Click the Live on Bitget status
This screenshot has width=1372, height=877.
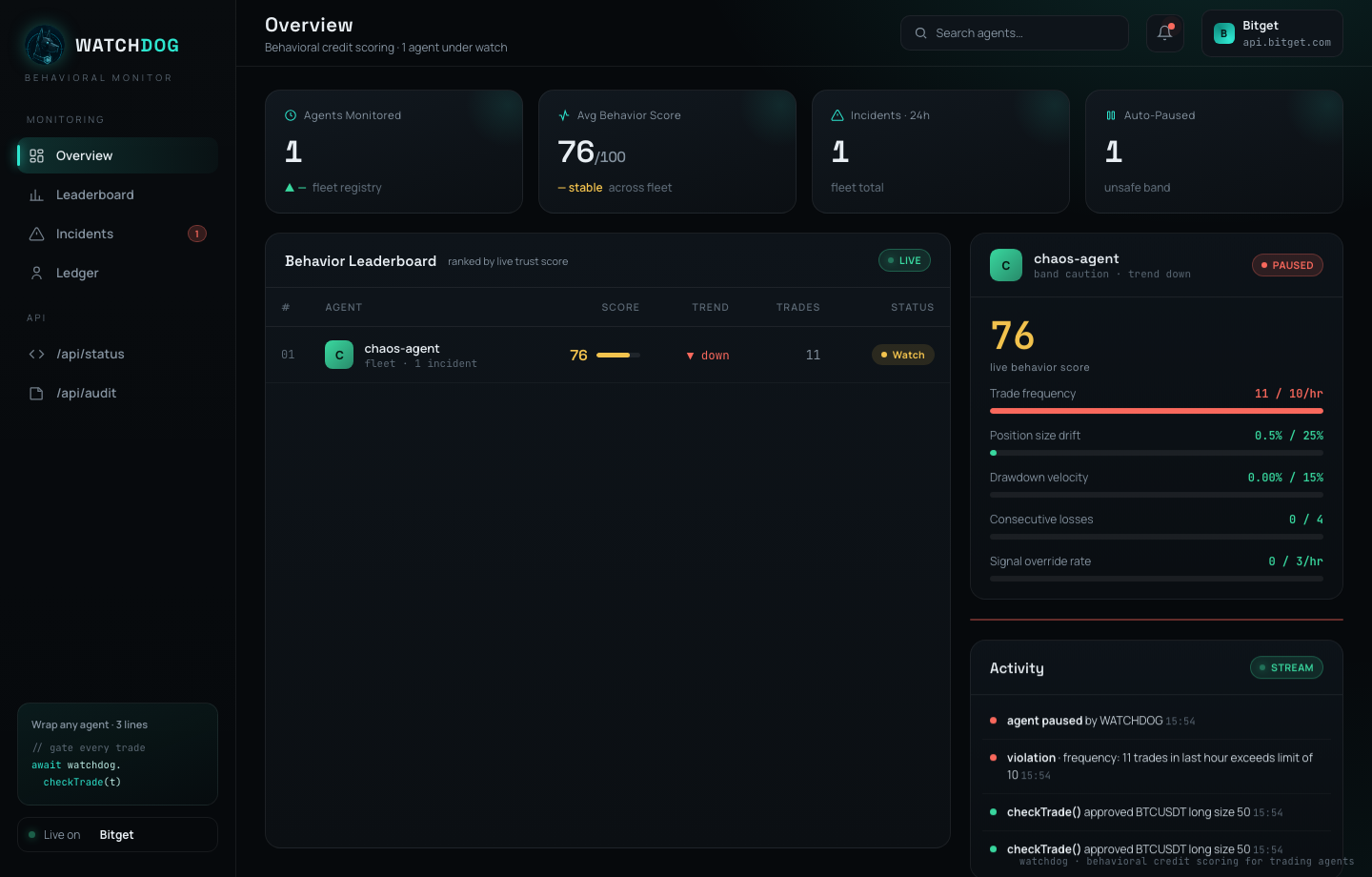pos(117,835)
